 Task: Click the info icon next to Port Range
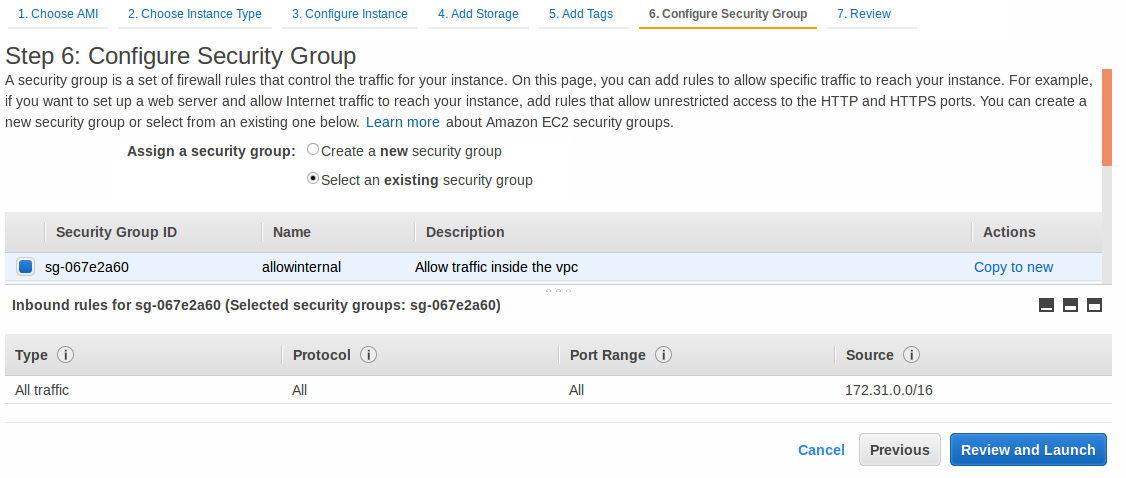point(663,355)
